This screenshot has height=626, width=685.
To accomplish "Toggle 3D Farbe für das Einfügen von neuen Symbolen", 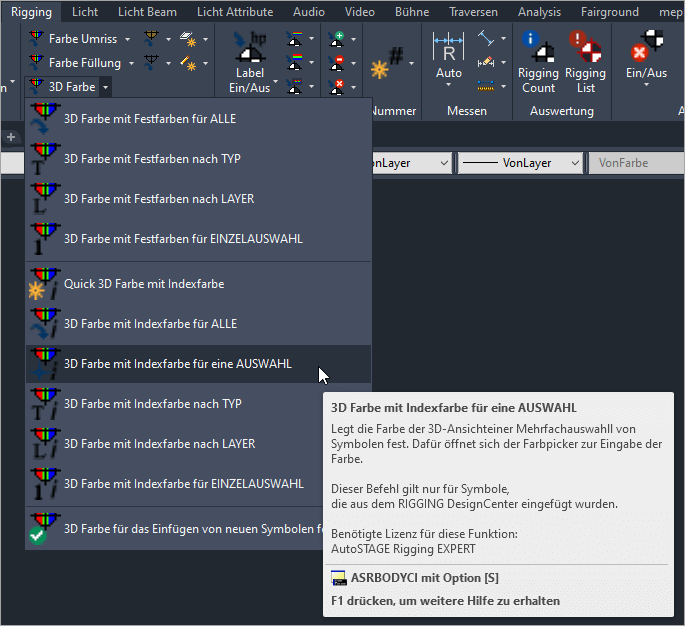I will click(175, 529).
